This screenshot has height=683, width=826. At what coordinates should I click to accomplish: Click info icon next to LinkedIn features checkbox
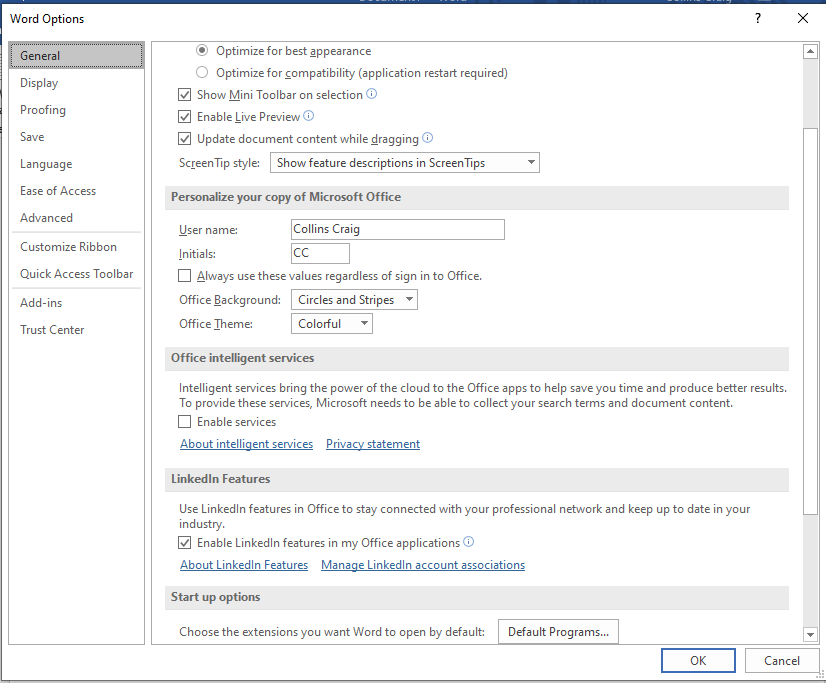468,542
